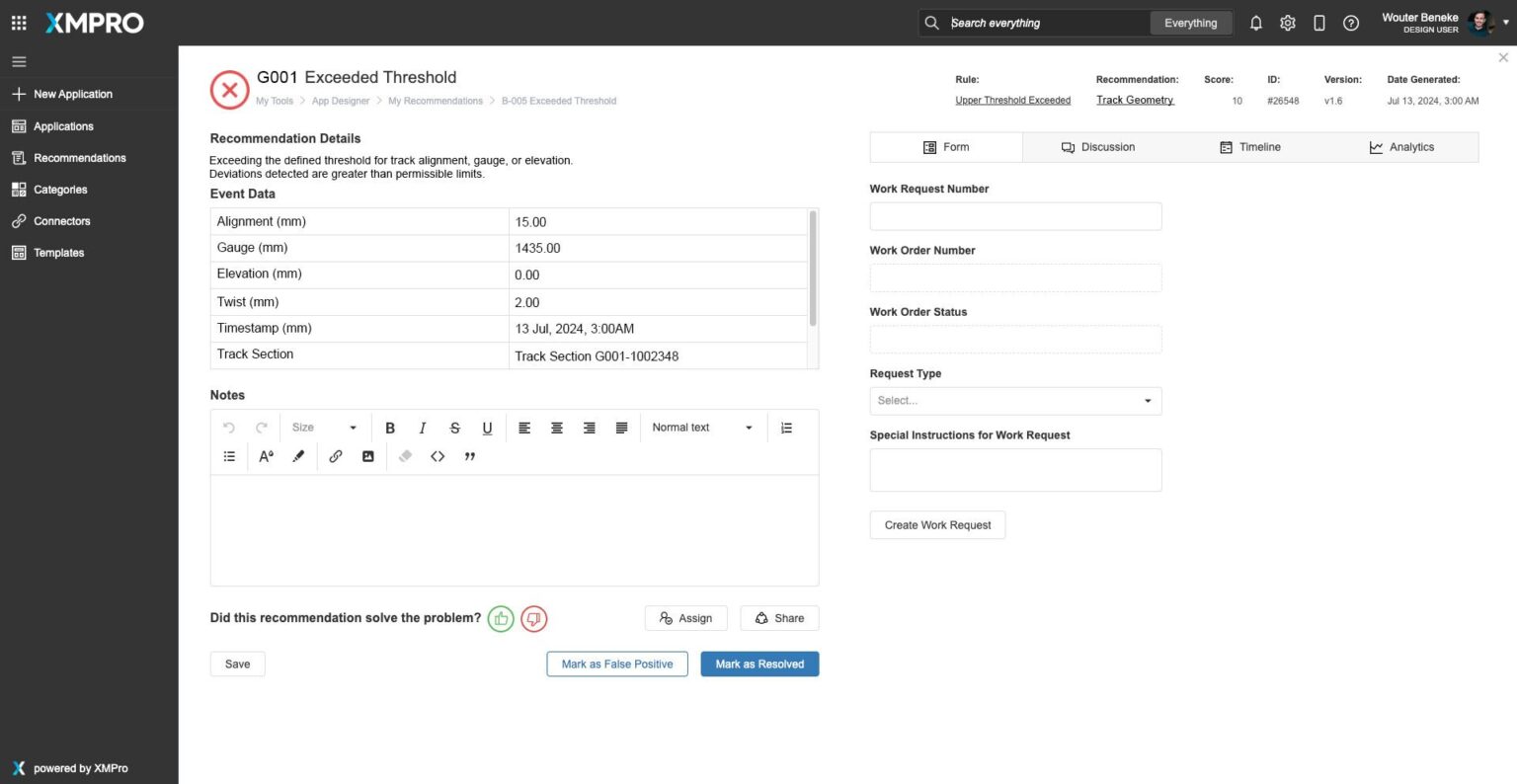Click the red thumbs down icon
Screen dimensions: 1517x784
533,619
